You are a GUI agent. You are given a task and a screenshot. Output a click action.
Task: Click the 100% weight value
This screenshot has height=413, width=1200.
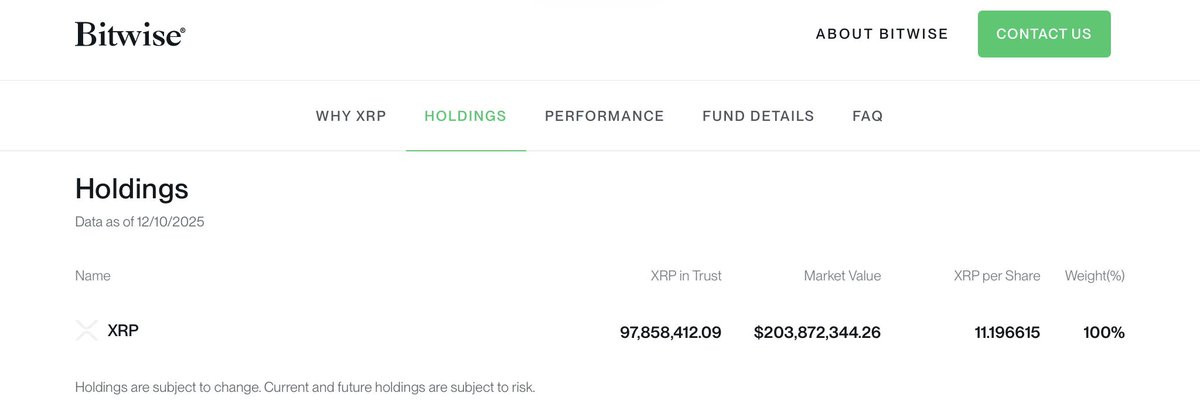tap(1104, 332)
